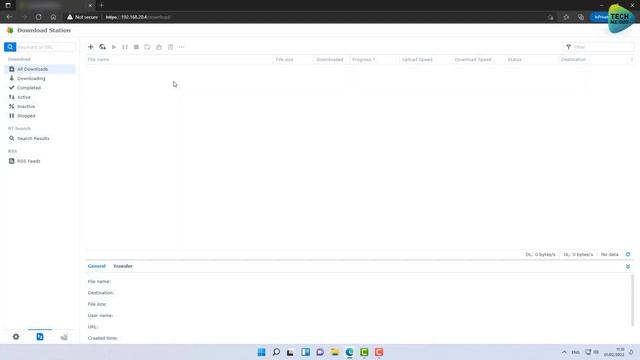
Task: Click the browser address bar URL
Action: (x=138, y=17)
